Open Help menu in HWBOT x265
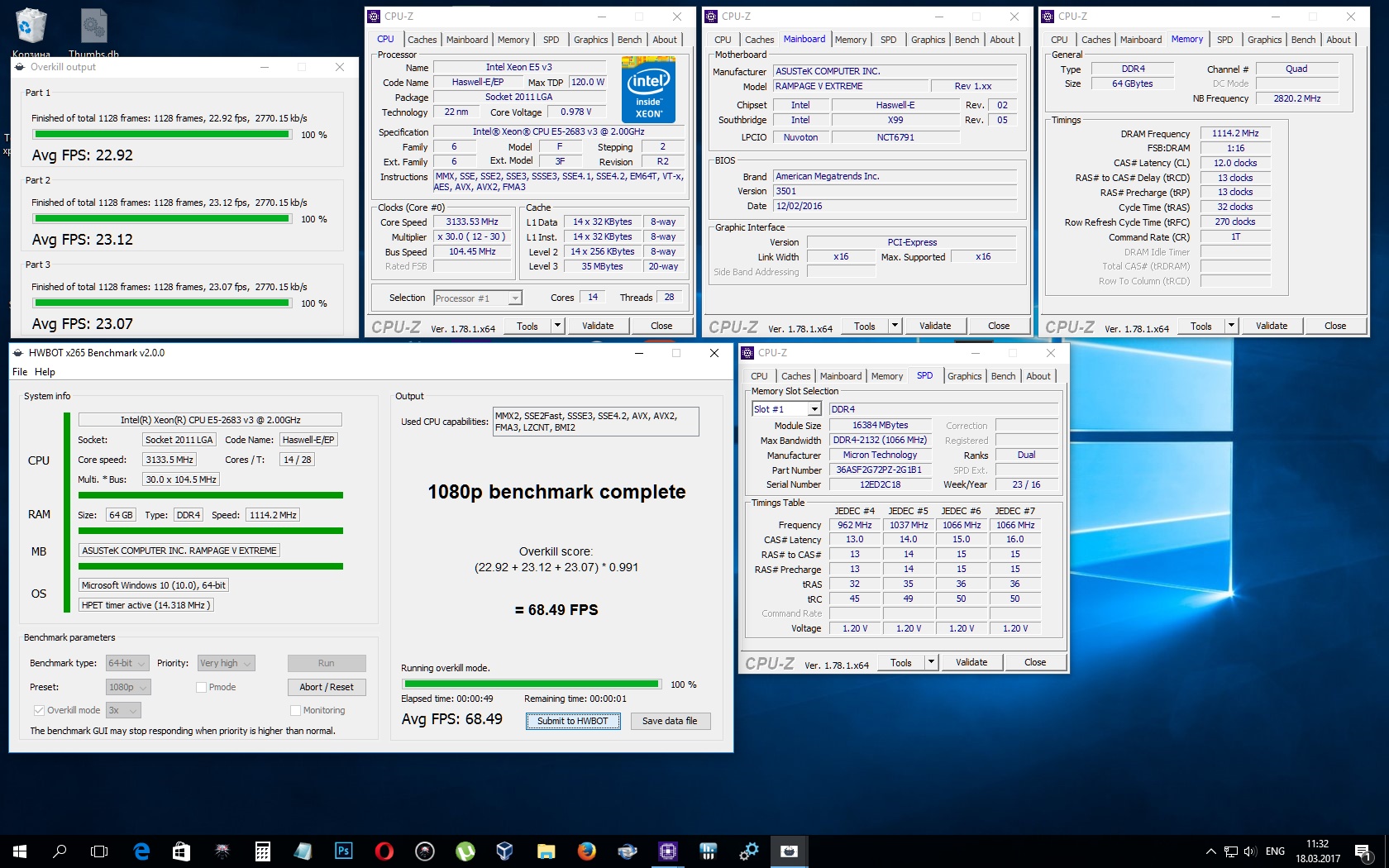Viewport: 1389px width, 868px height. (x=45, y=372)
